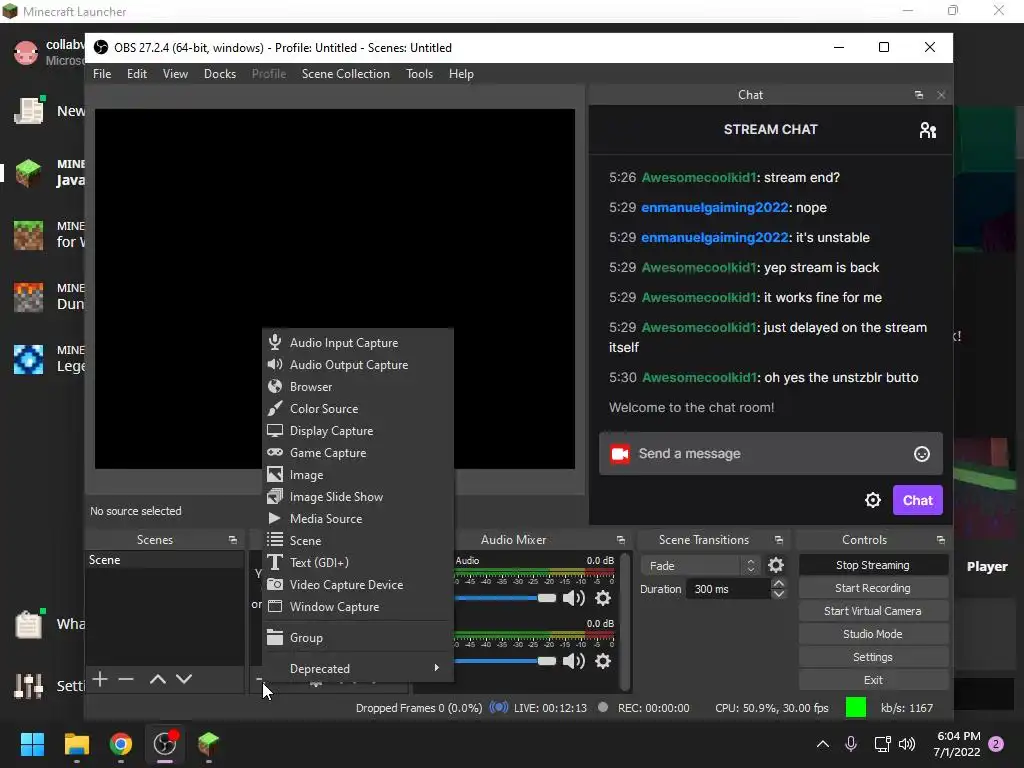Click the Duration 300 ms field
Screen dimensions: 1024x768
click(729, 589)
